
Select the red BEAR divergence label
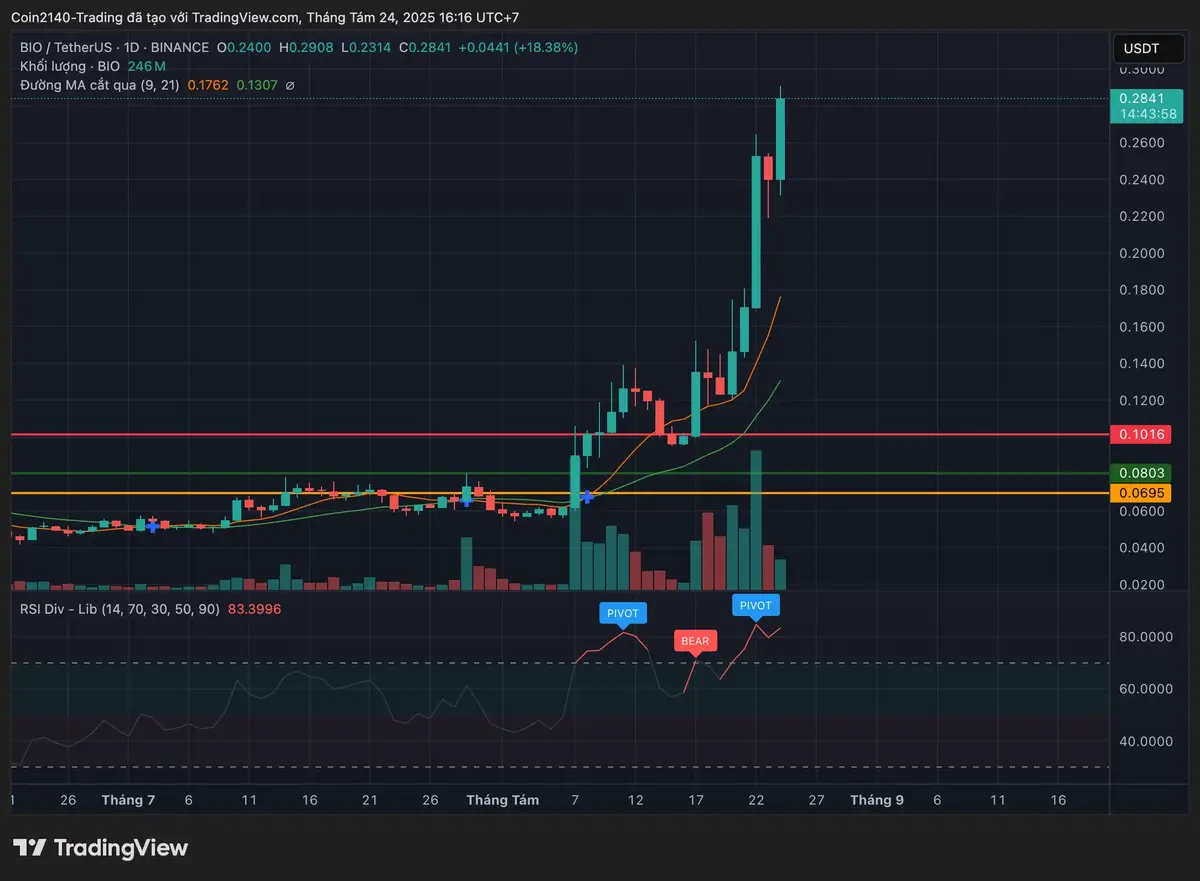(x=695, y=641)
